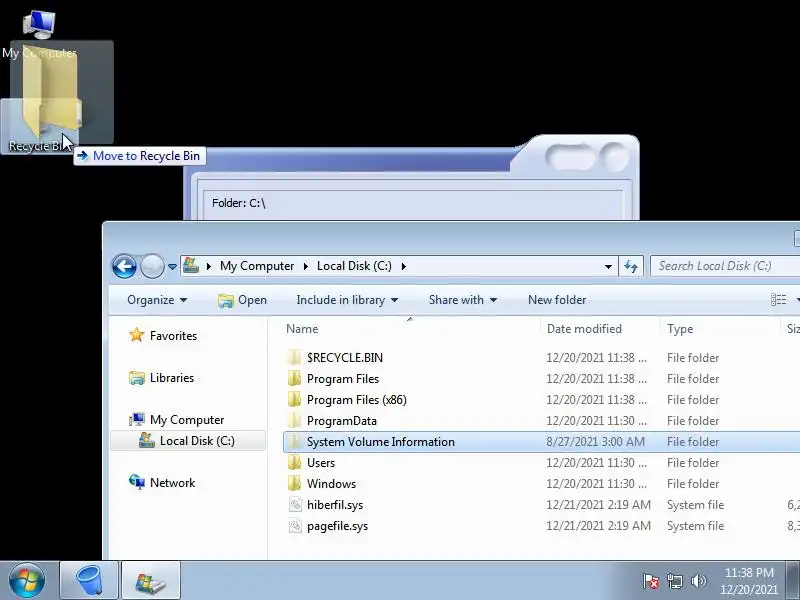Click the network tray icon
This screenshot has width=800, height=600.
[674, 581]
